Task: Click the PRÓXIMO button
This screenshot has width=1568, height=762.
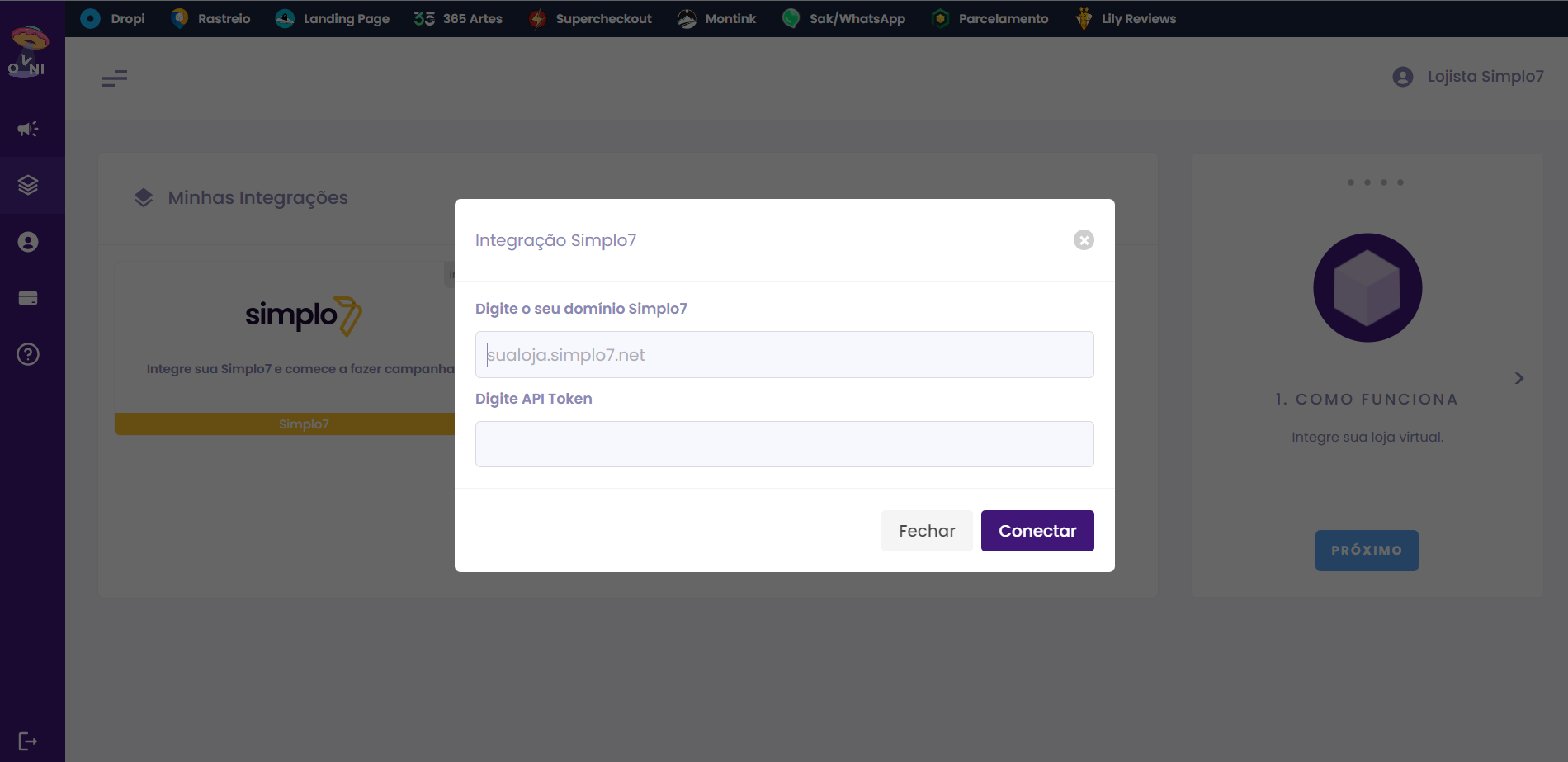Action: pyautogui.click(x=1367, y=551)
